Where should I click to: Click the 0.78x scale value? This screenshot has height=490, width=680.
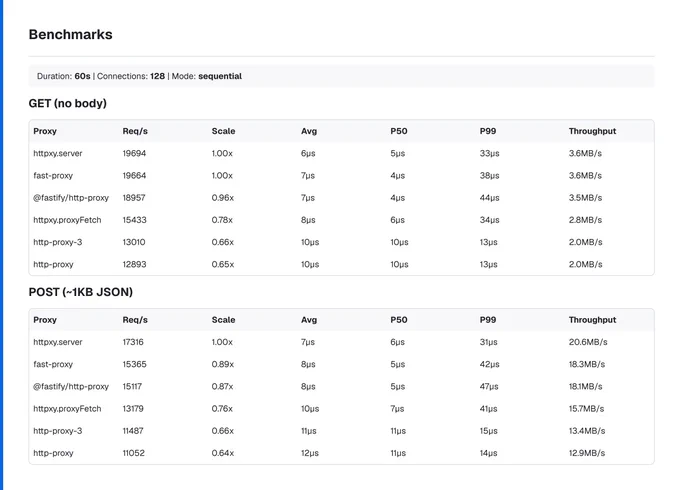[x=222, y=220]
